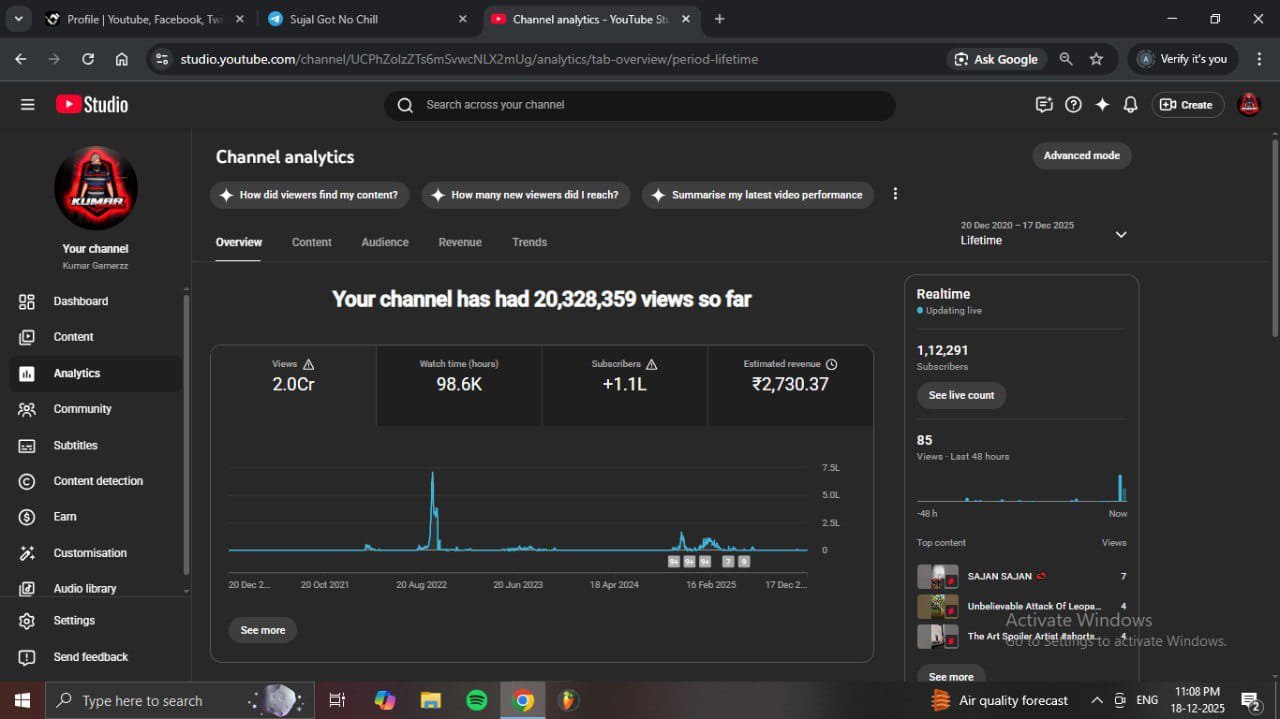
Task: Open the Chrome tab search dropdown arrow
Action: 18,19
